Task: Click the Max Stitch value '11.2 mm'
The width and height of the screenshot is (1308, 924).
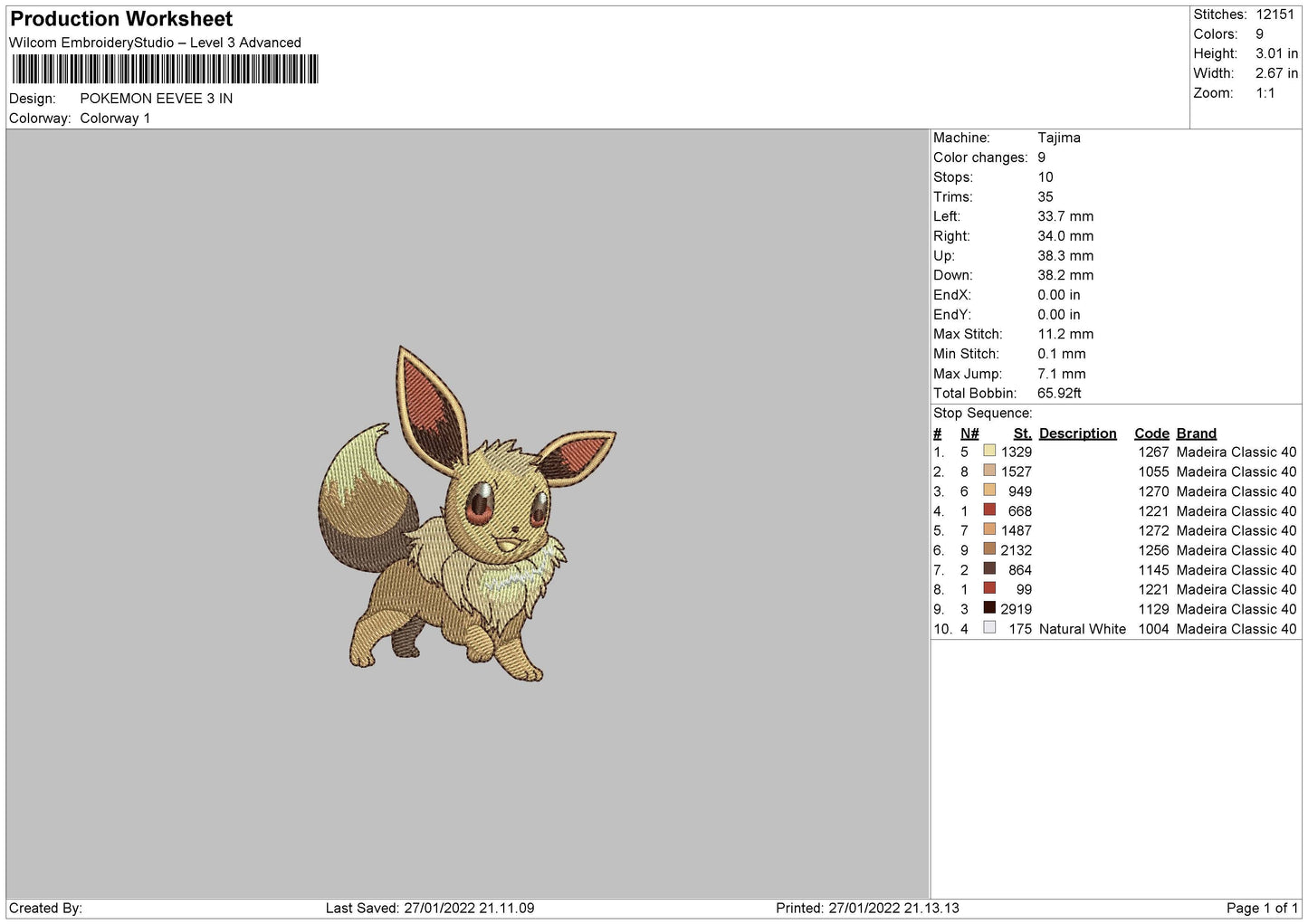Action: pos(1065,334)
